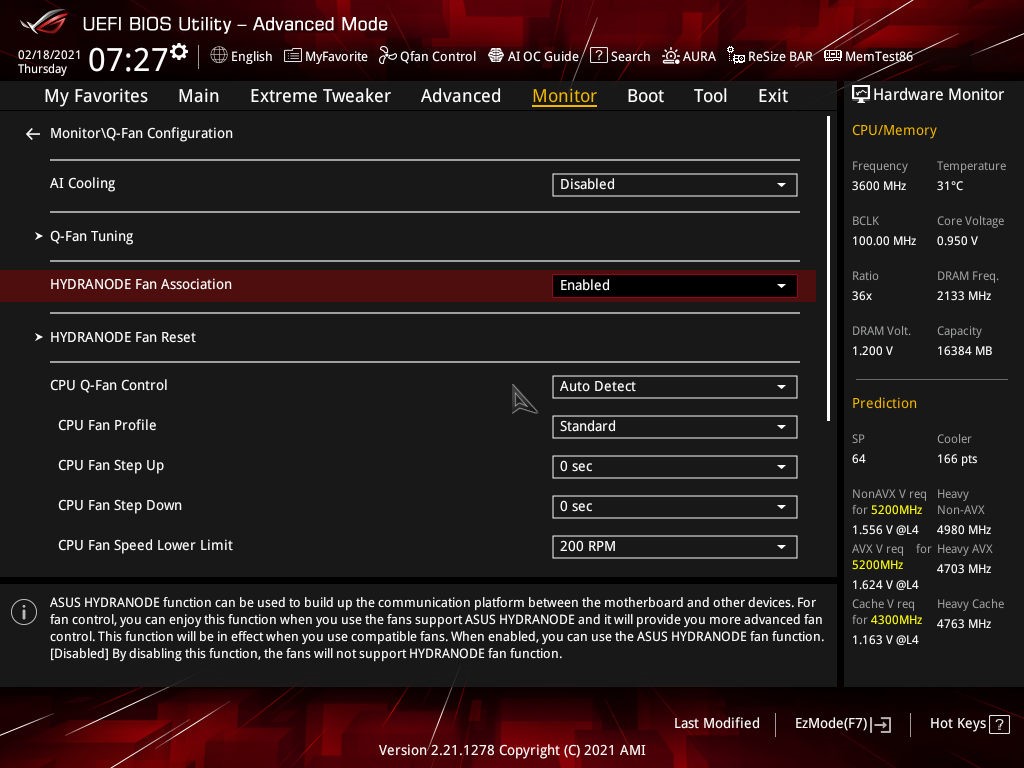Open CPU Q-Fan Control dropdown
The width and height of the screenshot is (1024, 768).
[675, 387]
